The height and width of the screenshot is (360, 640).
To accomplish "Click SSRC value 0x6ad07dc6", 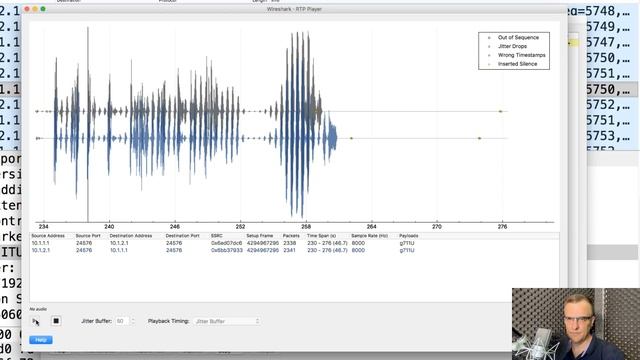I will pyautogui.click(x=227, y=243).
